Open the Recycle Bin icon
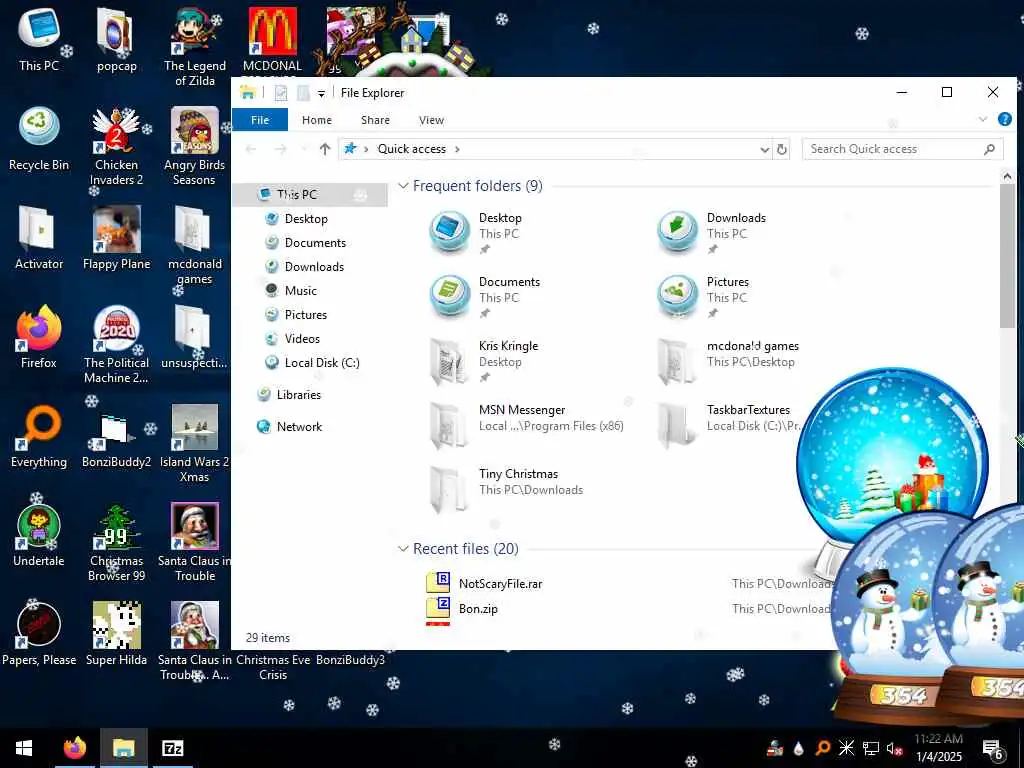The height and width of the screenshot is (768, 1024). point(39,140)
